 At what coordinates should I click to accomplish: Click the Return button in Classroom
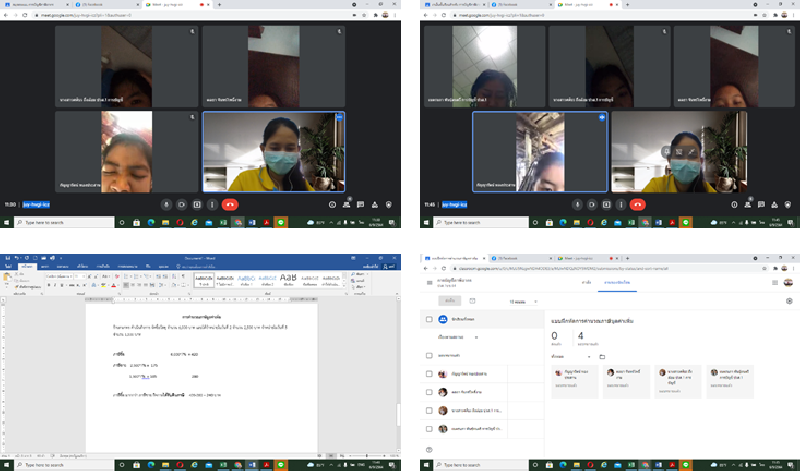coord(452,300)
